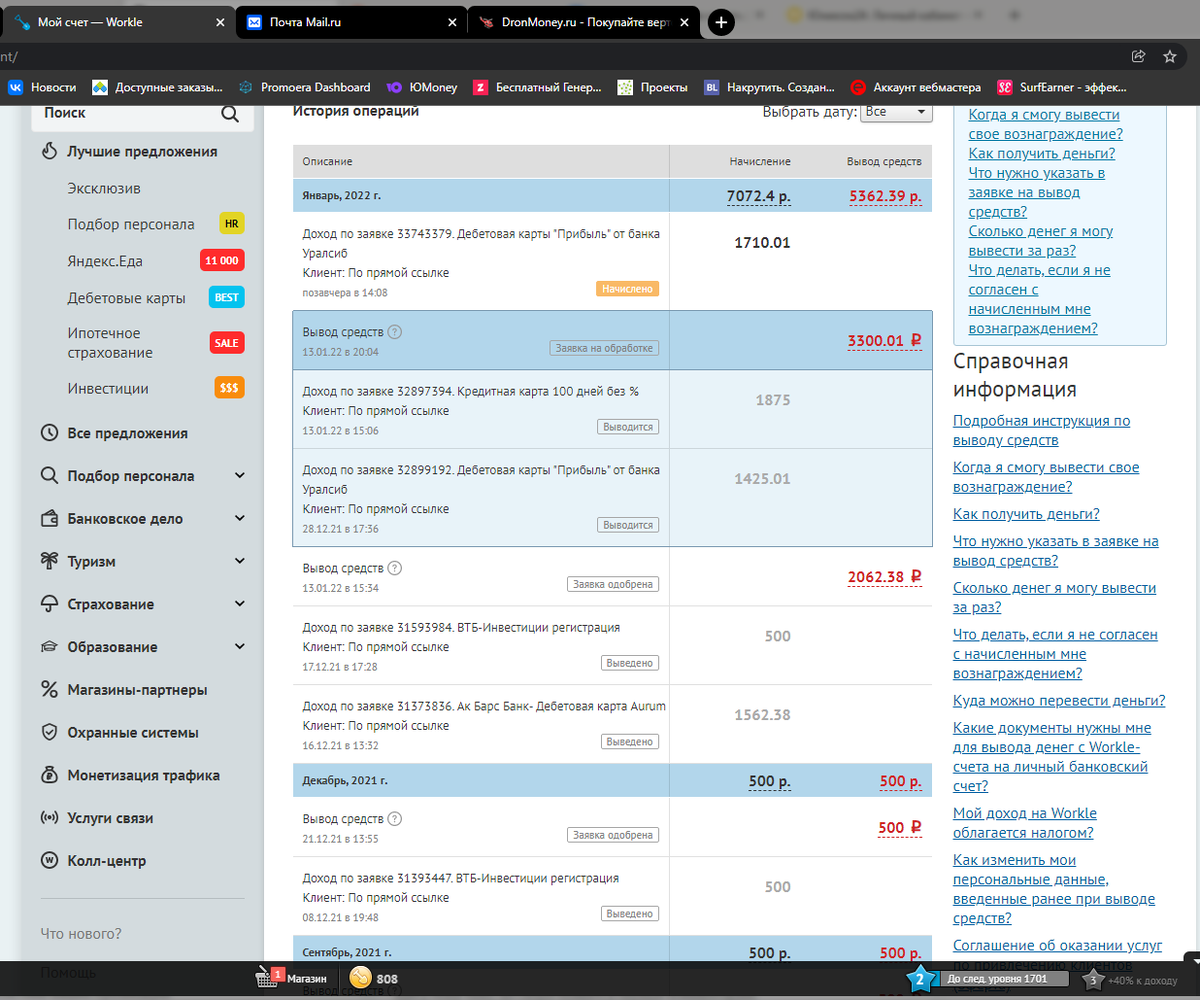The image size is (1200, 1000).
Task: Click the bookmark star icon
Action: [1169, 57]
